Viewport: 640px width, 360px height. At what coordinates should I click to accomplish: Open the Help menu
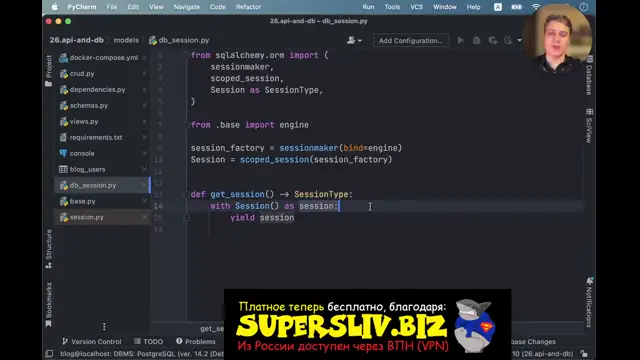click(473, 7)
